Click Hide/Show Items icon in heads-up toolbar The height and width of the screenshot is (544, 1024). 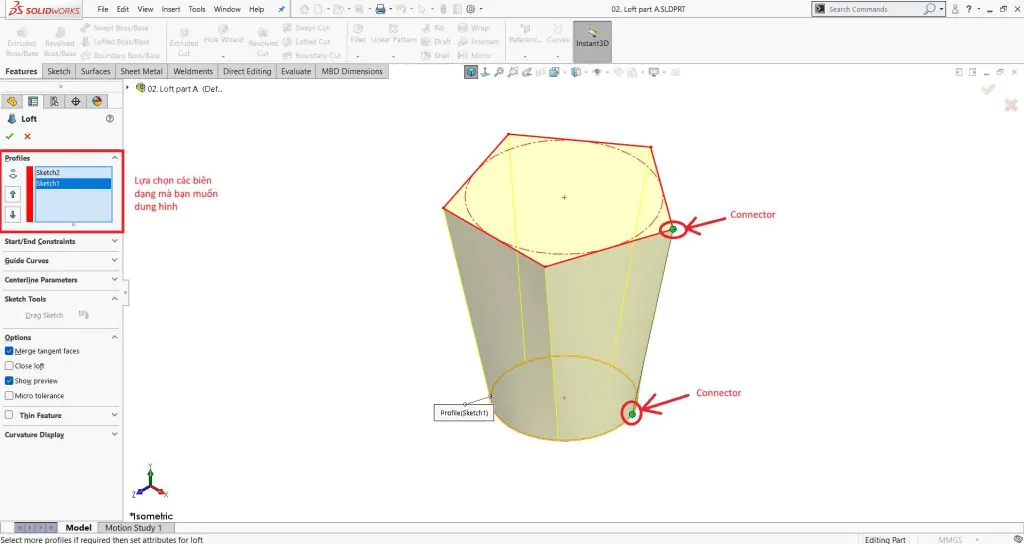pos(597,72)
